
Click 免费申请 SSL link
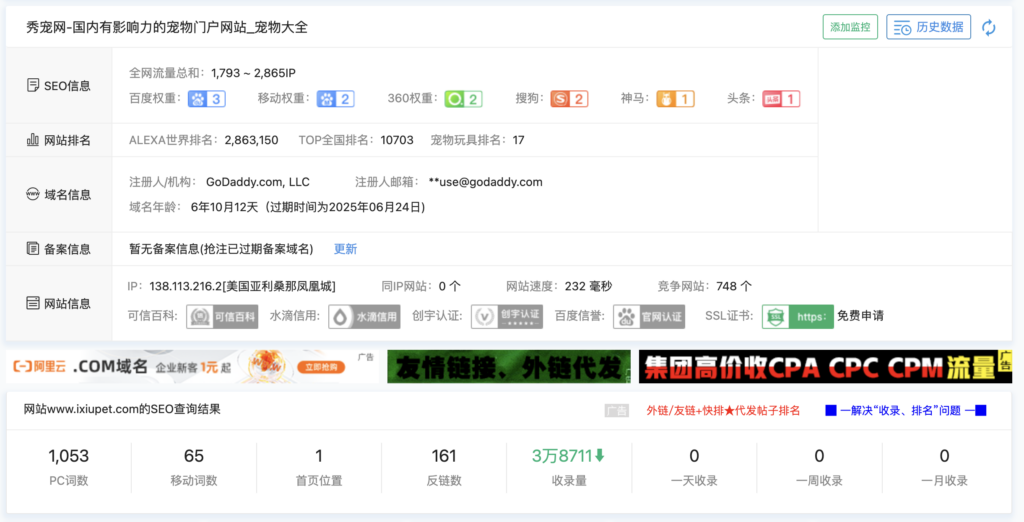pyautogui.click(x=860, y=316)
